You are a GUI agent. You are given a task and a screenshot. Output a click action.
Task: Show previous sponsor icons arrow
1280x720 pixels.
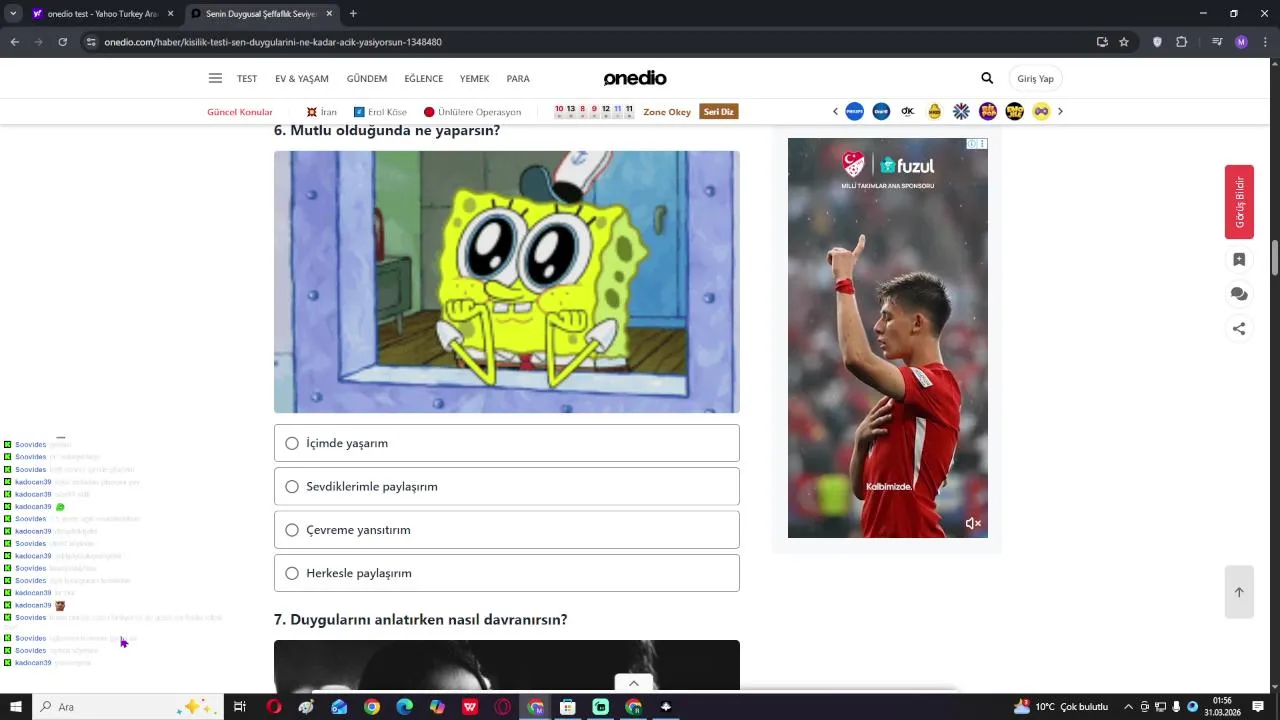pos(835,111)
